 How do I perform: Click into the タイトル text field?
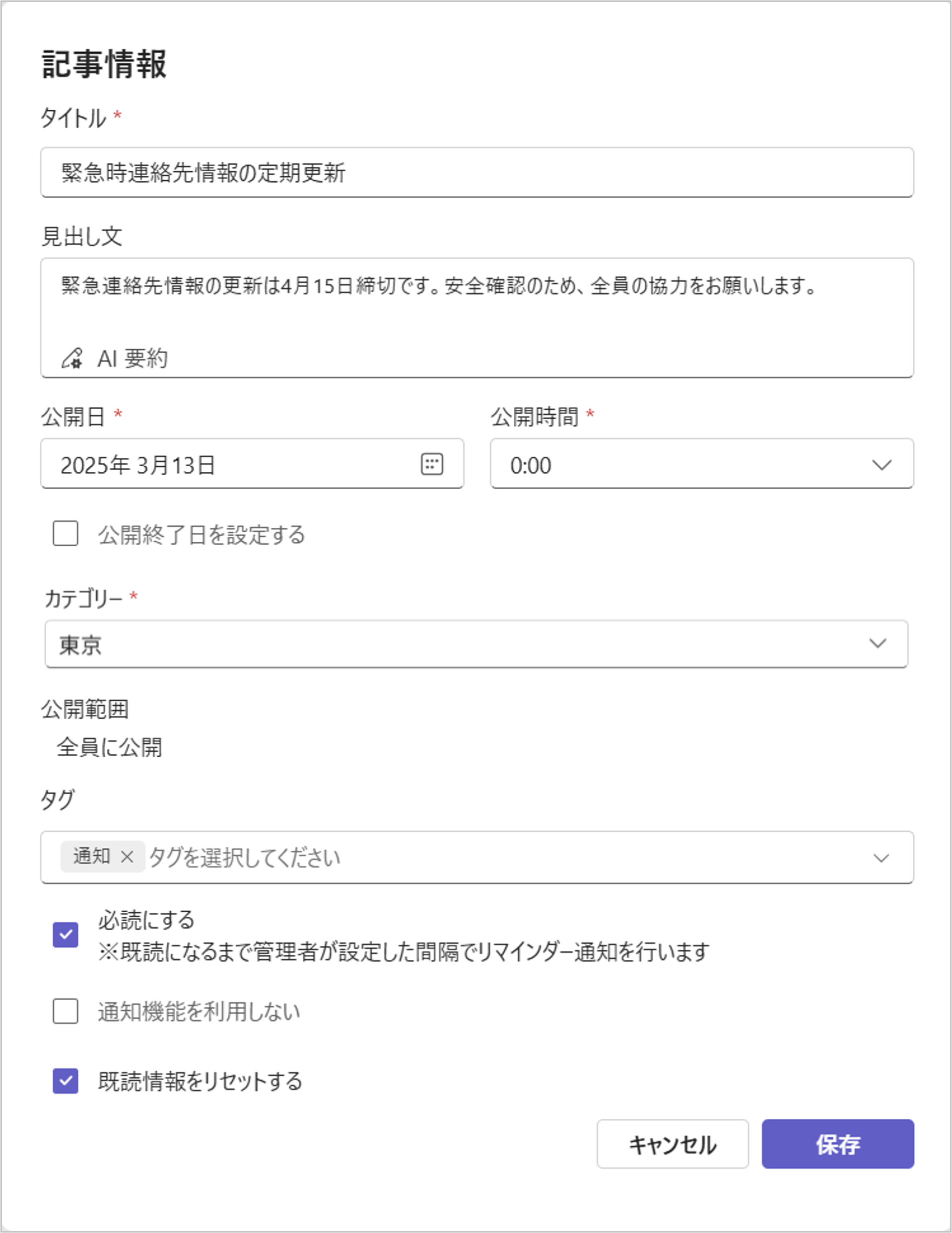click(x=476, y=173)
